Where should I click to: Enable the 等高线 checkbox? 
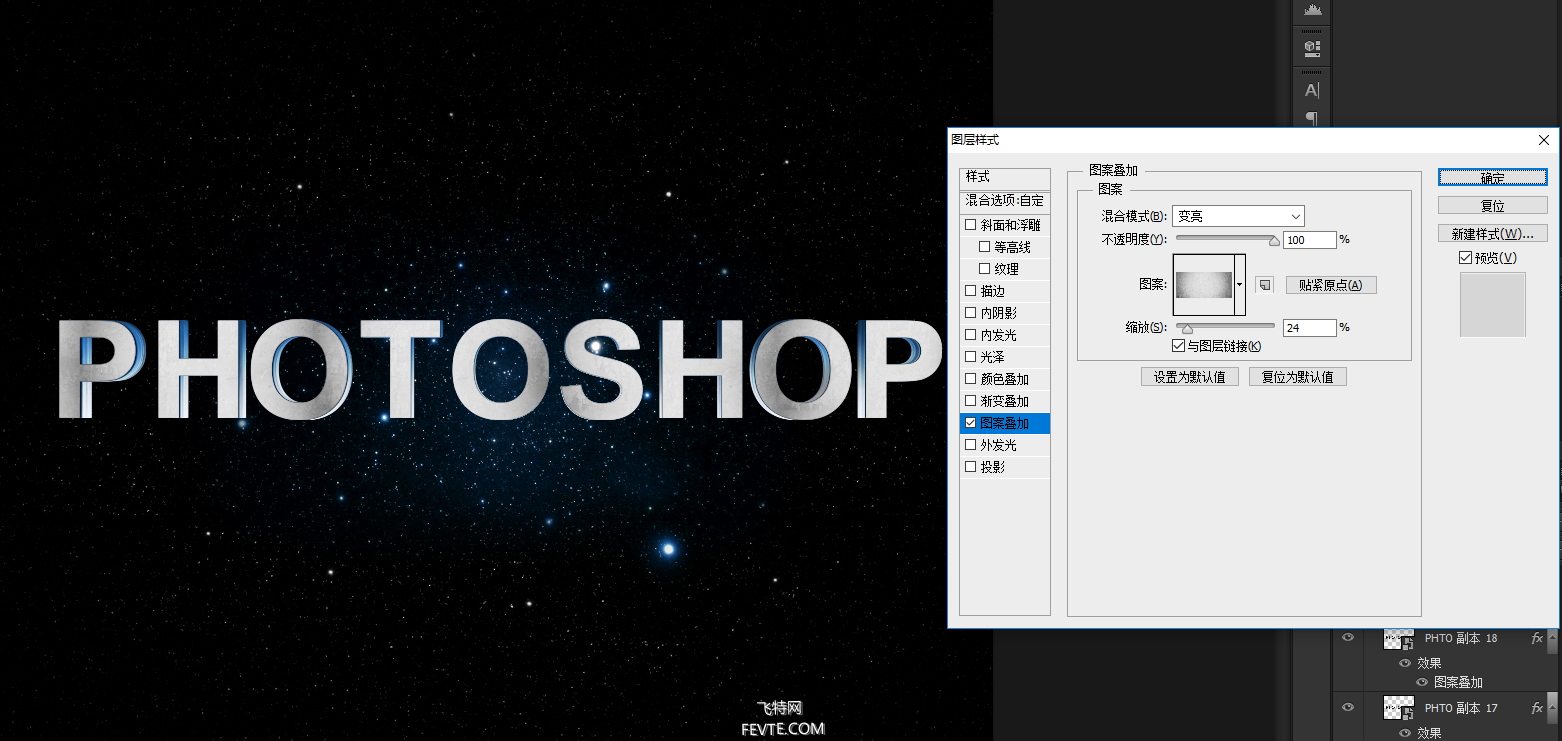pyautogui.click(x=984, y=247)
